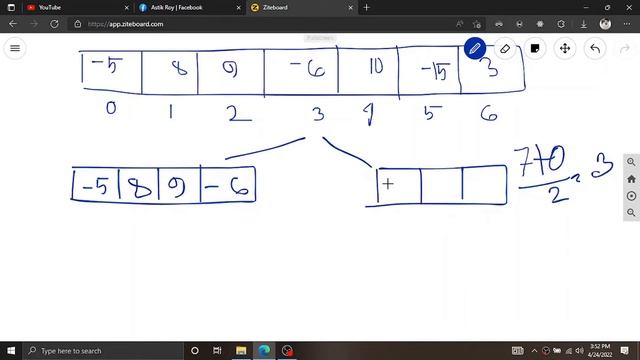Image resolution: width=640 pixels, height=360 pixels.
Task: Open Read Aloud in address bar
Action: point(459,24)
